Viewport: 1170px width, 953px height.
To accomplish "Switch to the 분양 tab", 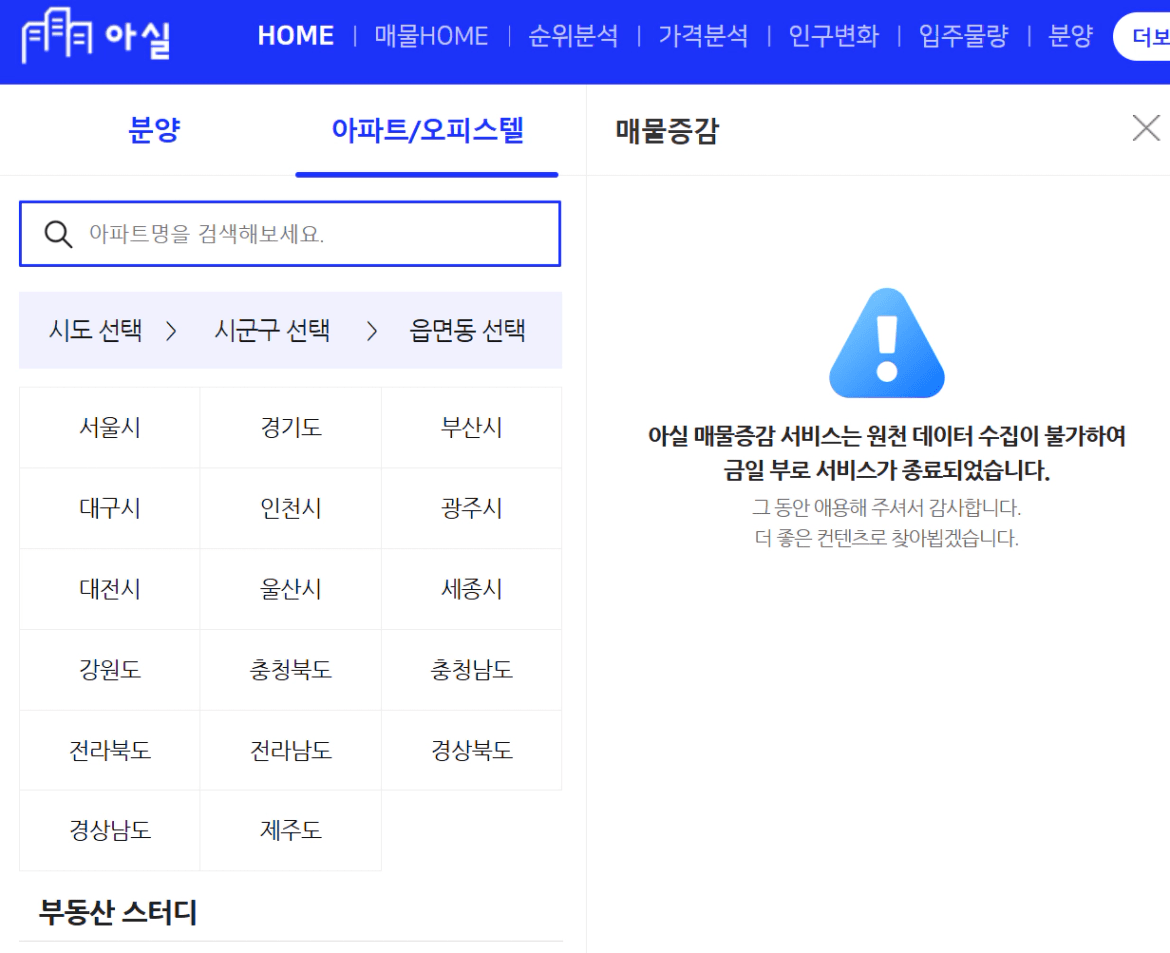I will pos(154,130).
